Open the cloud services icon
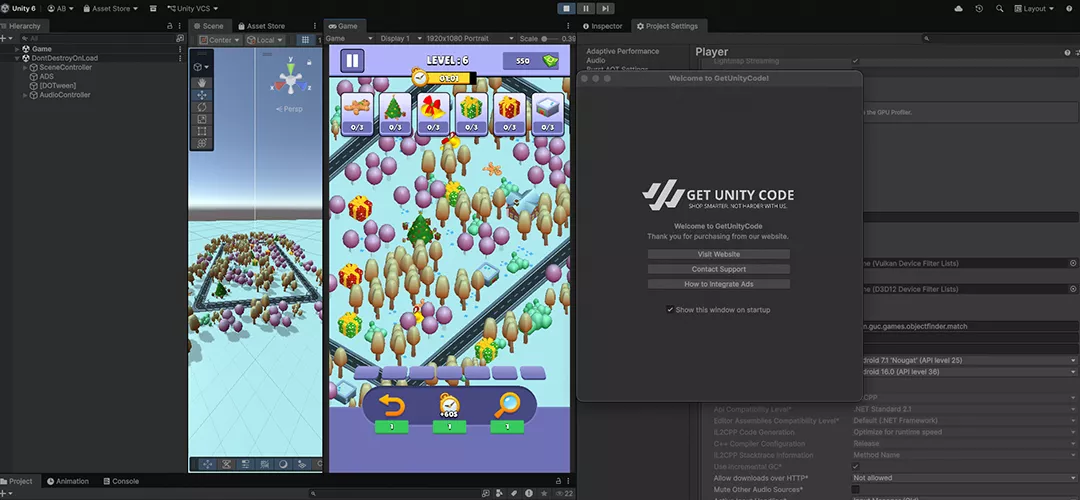This screenshot has height=500, width=1080. coord(959,8)
